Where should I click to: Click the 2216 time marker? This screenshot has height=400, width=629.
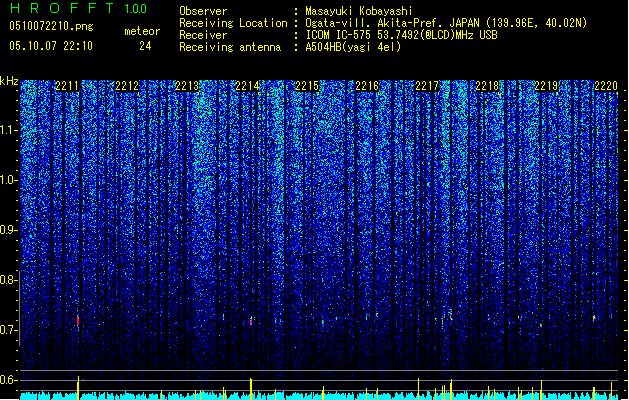(x=367, y=86)
